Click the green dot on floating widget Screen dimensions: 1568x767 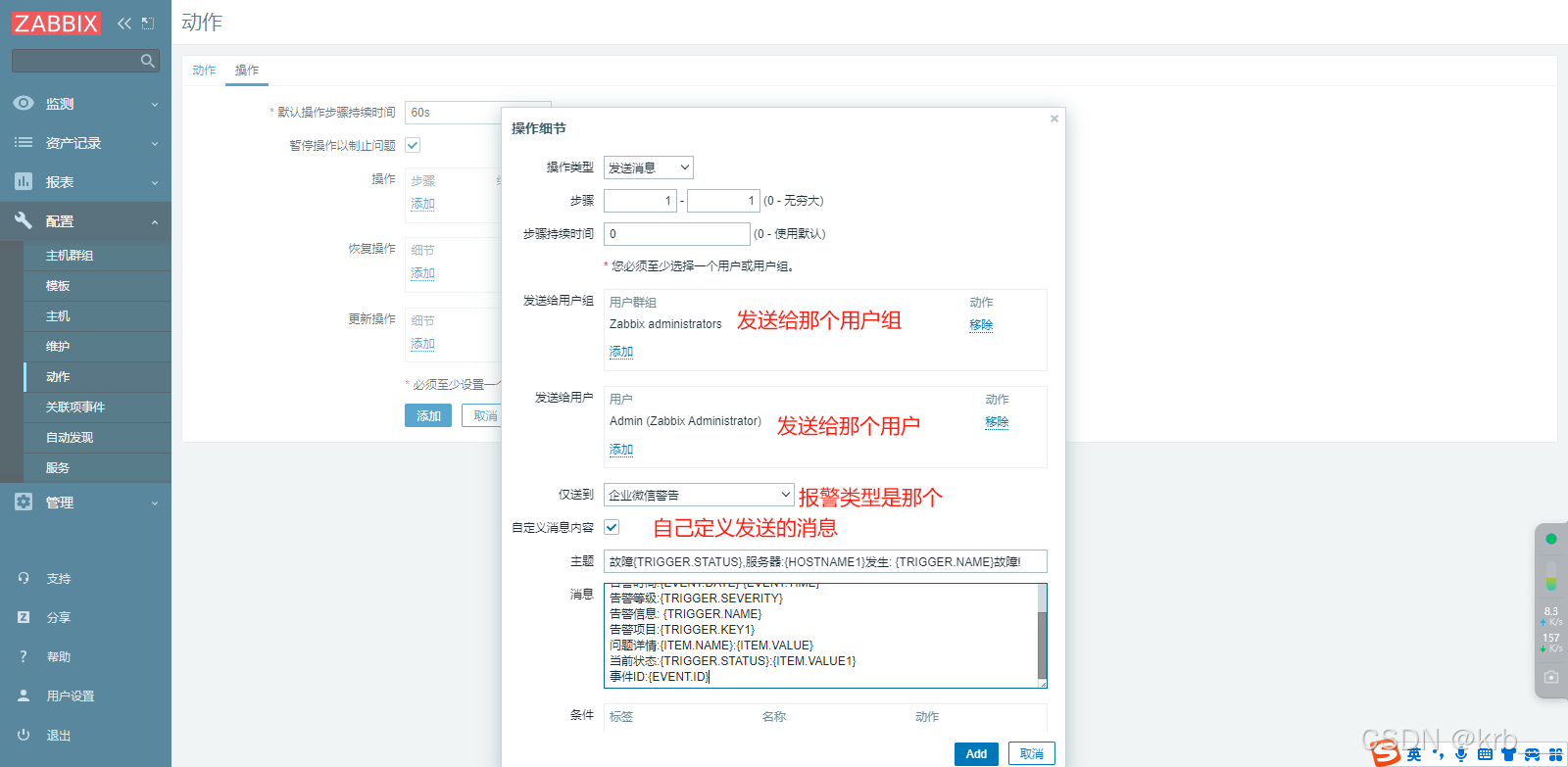1551,539
